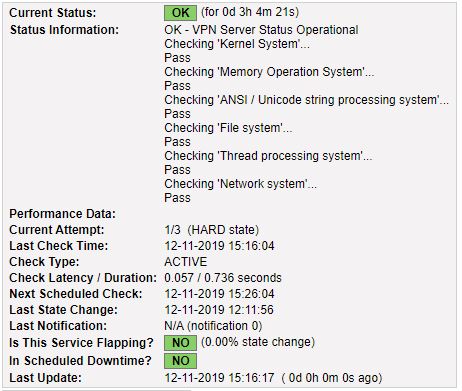Screen dimensions: 462x391
Task: Click the Flapping NO badge
Action: click(x=180, y=343)
